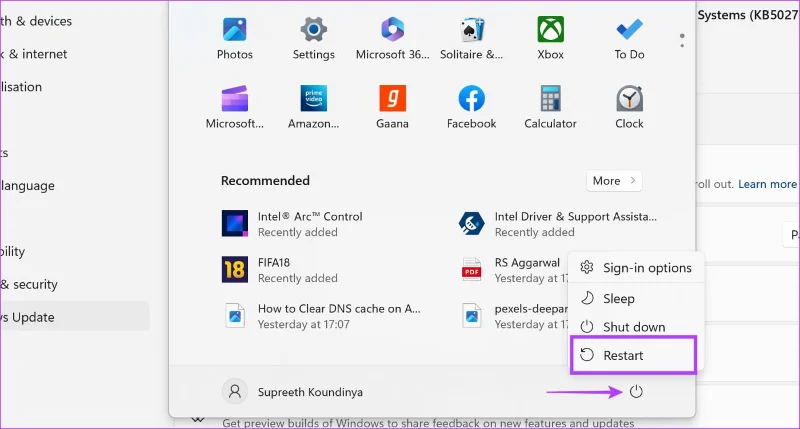
Task: Click the Learn more link in Settings
Action: 767,184
